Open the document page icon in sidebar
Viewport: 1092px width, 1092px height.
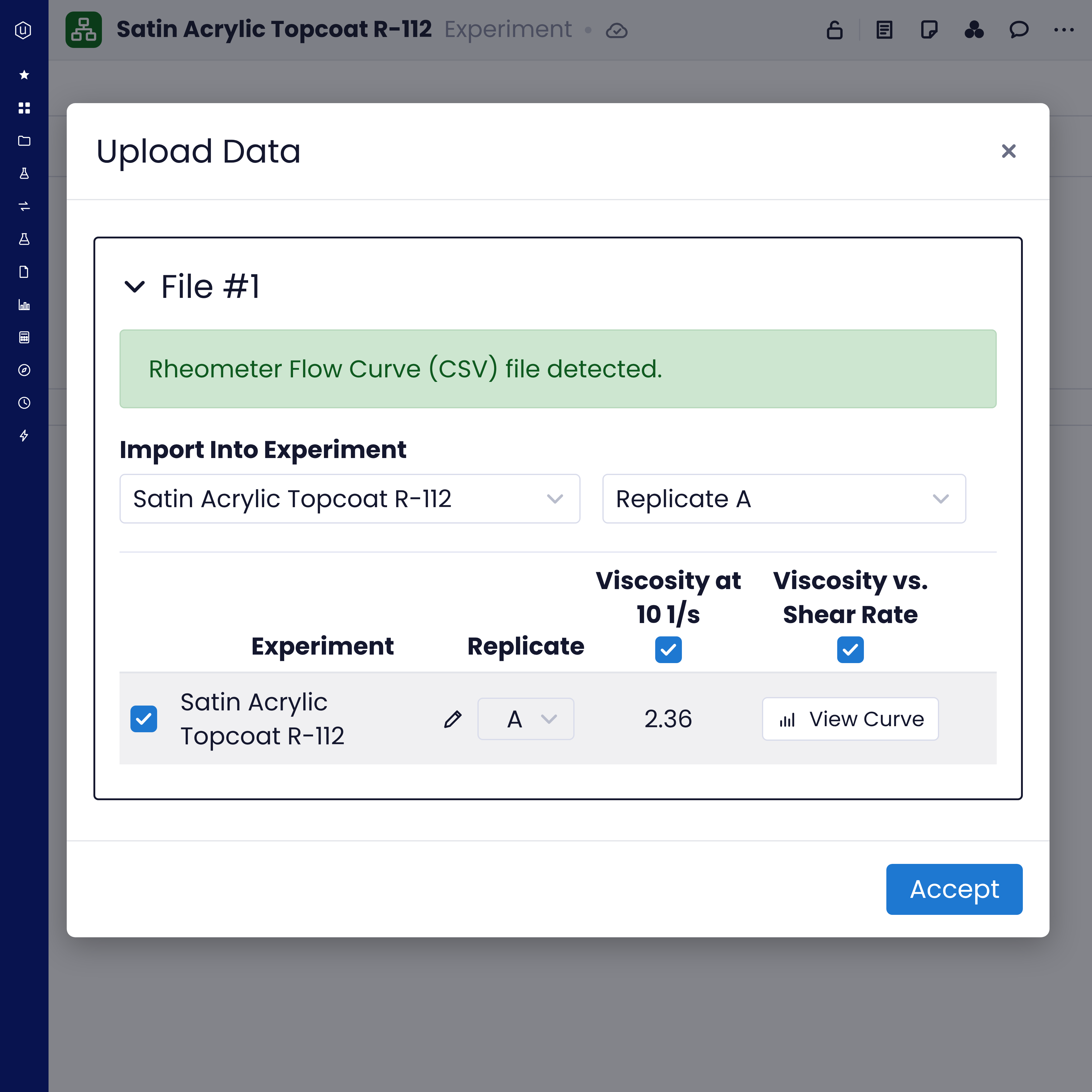tap(24, 271)
